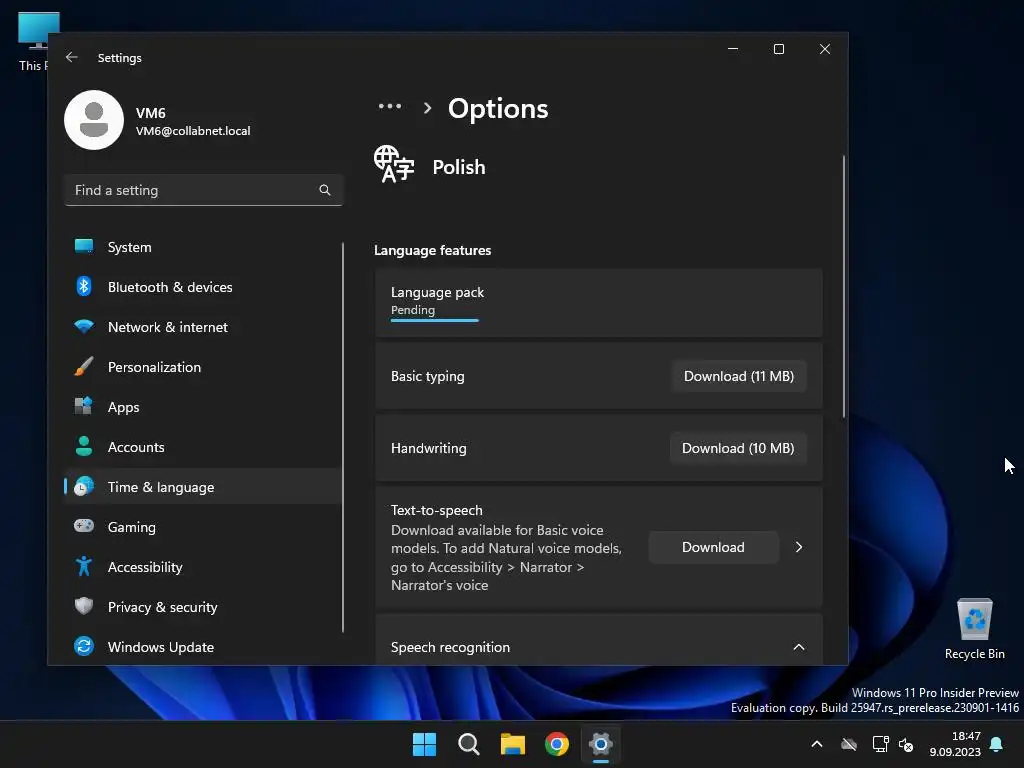The height and width of the screenshot is (768, 1024).
Task: Click the Language pack pending progress bar
Action: (434, 320)
